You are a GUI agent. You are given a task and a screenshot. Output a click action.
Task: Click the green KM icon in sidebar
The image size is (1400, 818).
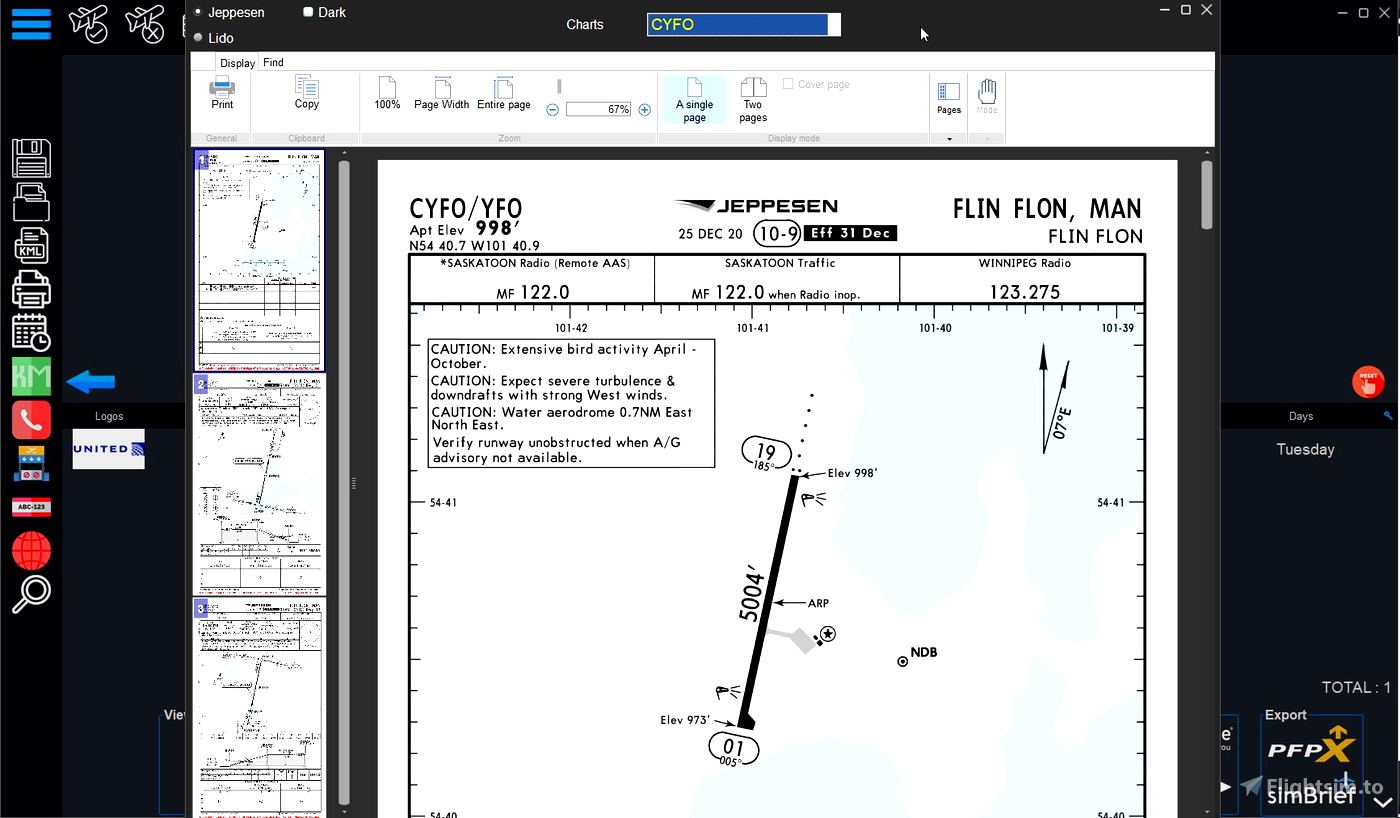[x=31, y=376]
